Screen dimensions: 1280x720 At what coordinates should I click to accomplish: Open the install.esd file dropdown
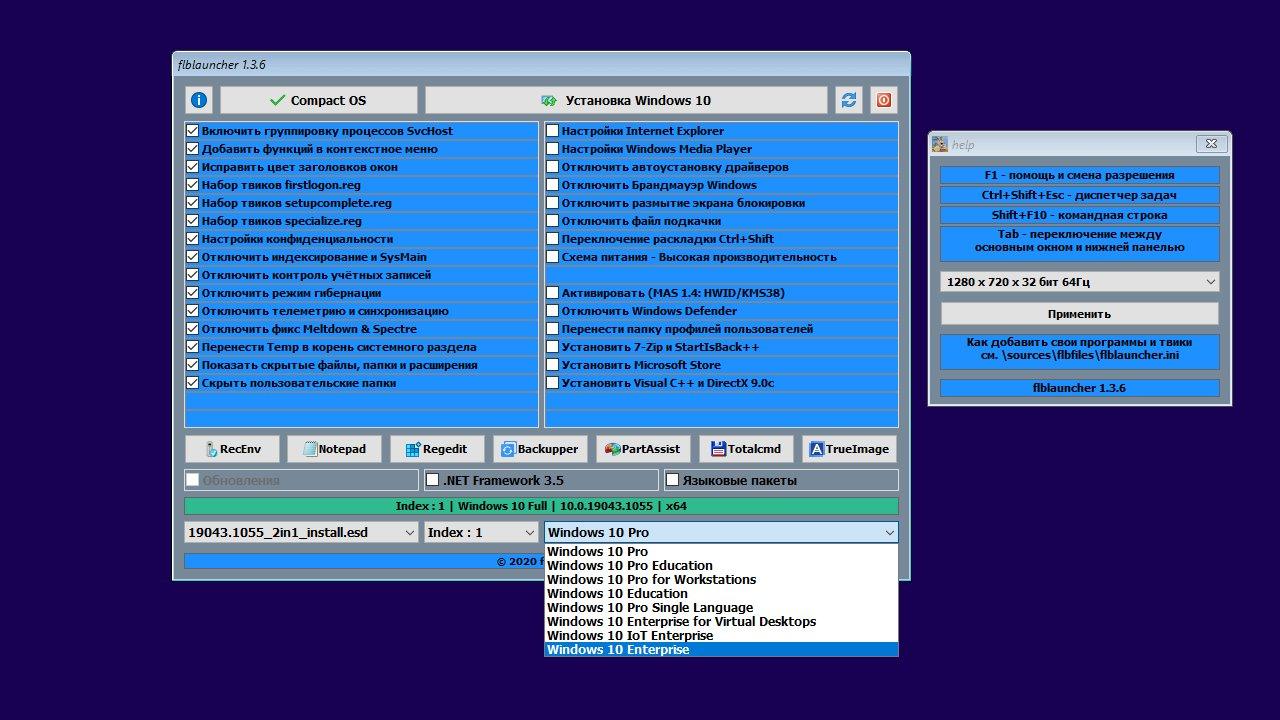tap(301, 533)
